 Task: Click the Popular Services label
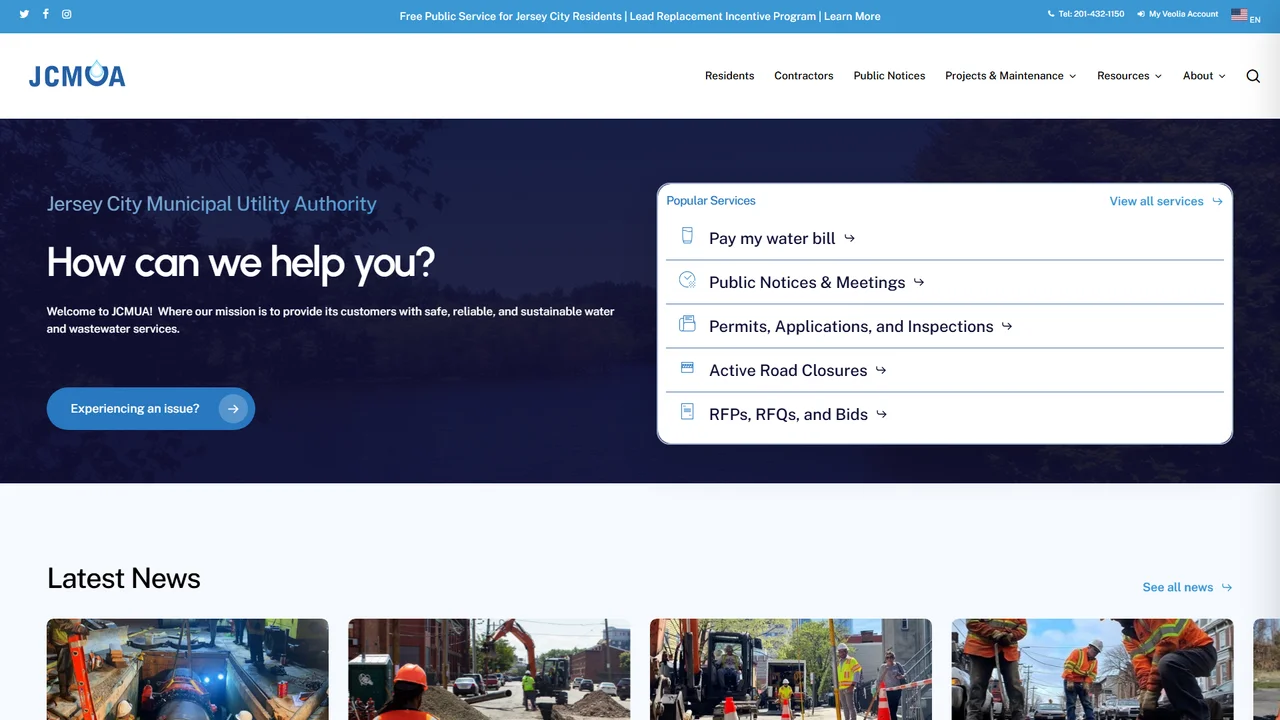[711, 201]
